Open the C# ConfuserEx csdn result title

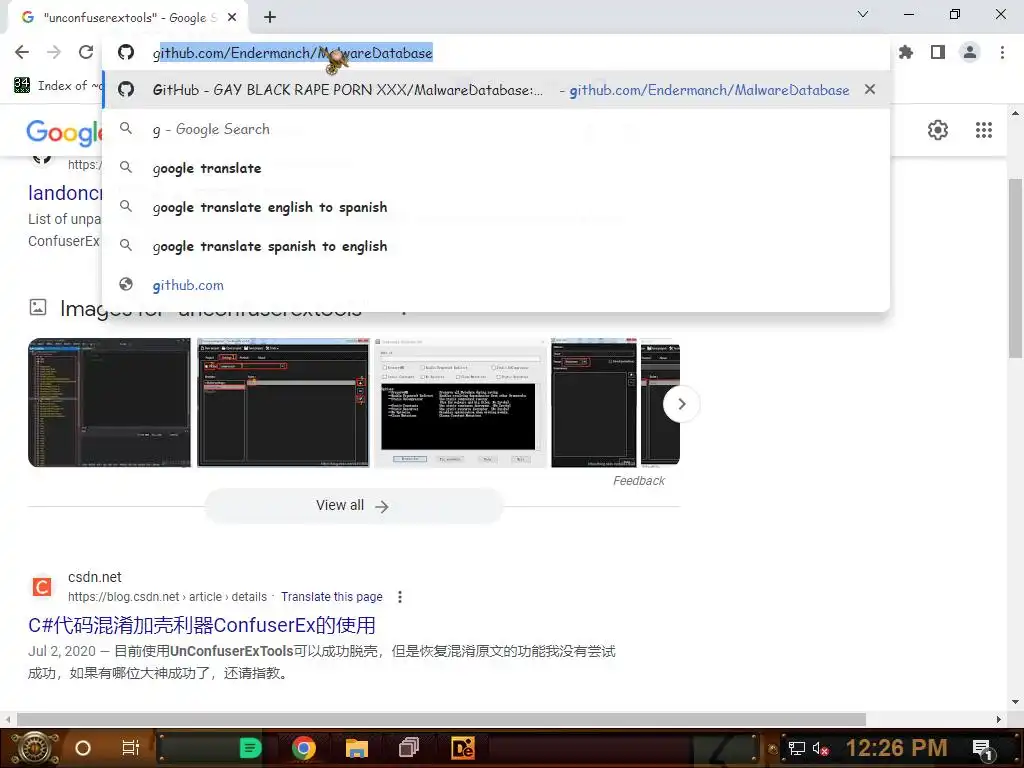pyautogui.click(x=202, y=625)
